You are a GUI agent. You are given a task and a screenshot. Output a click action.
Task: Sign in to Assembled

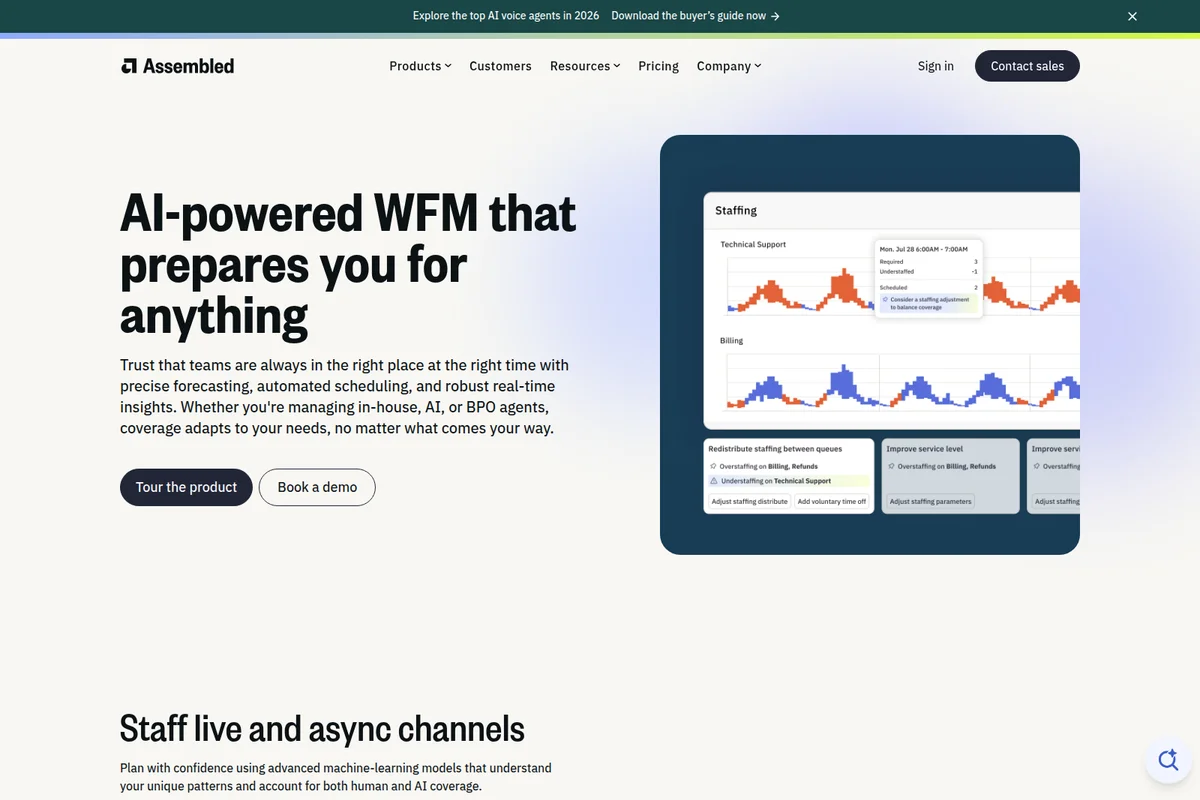coord(935,65)
